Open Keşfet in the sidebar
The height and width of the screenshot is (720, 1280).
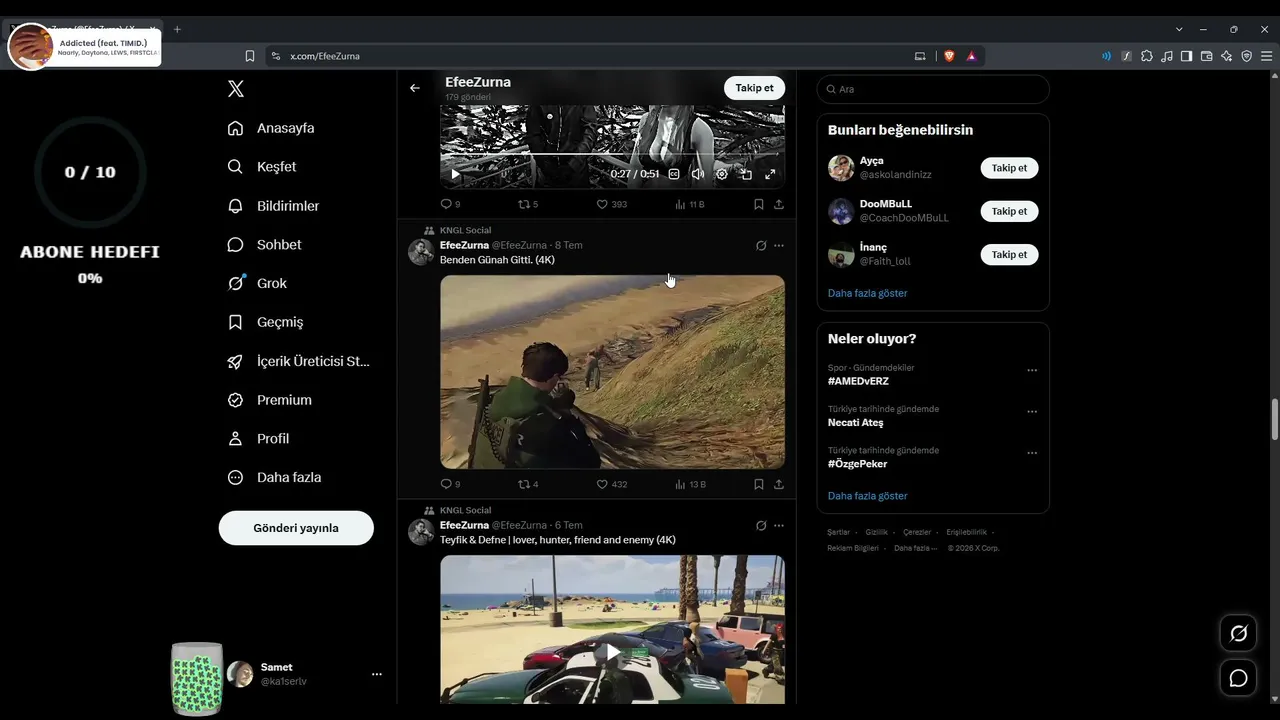click(262, 167)
